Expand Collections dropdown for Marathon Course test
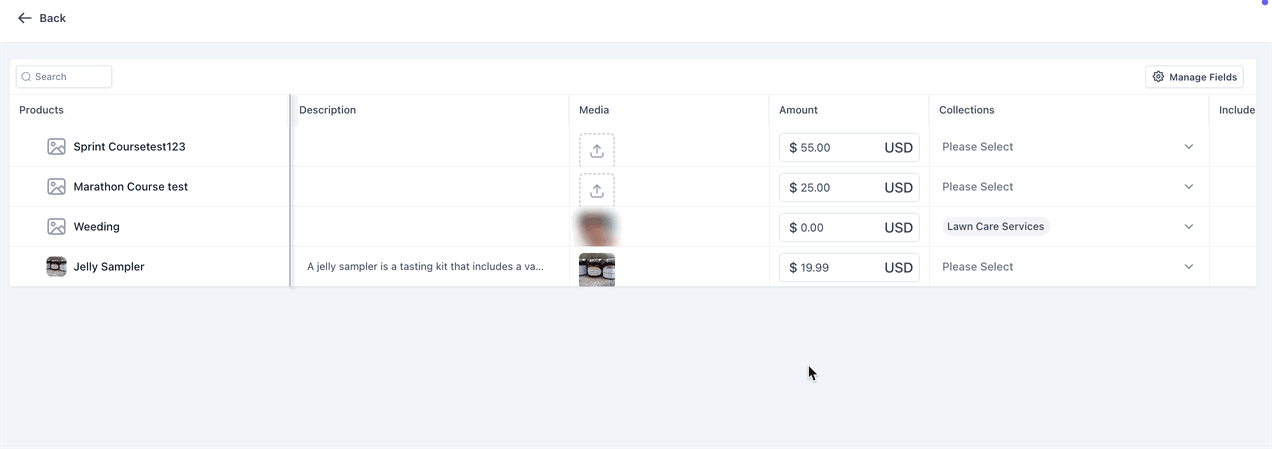This screenshot has height=449, width=1272. point(1068,187)
